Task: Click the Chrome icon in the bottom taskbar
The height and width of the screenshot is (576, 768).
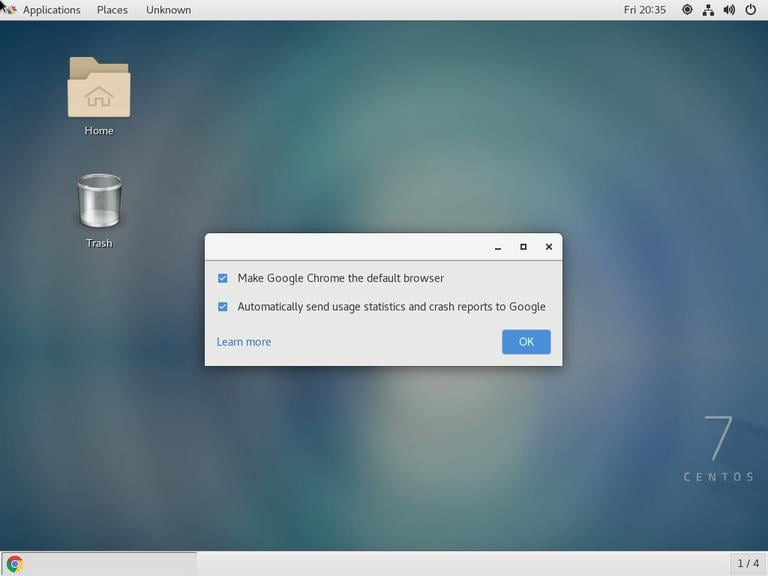Action: 15,564
